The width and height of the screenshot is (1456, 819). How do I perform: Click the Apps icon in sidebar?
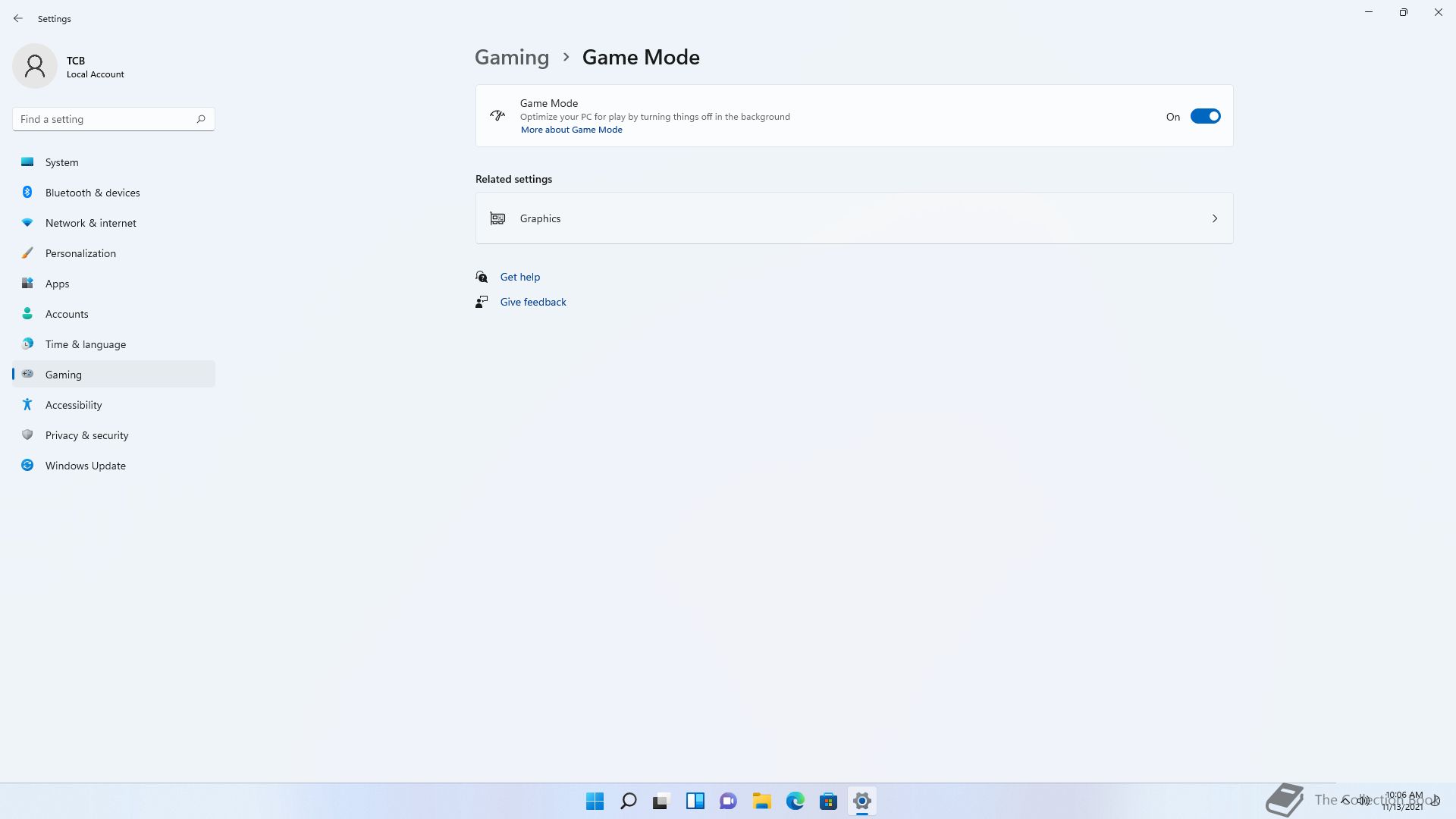(x=27, y=283)
